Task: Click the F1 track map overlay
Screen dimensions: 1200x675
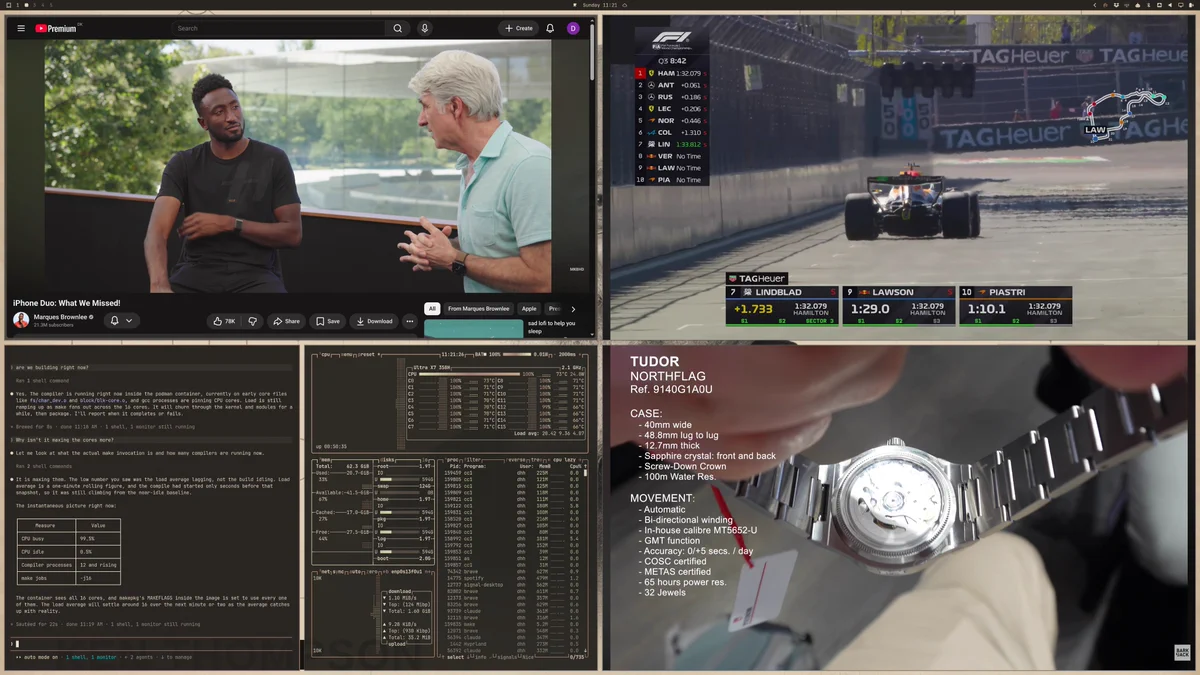Action: pyautogui.click(x=1125, y=113)
